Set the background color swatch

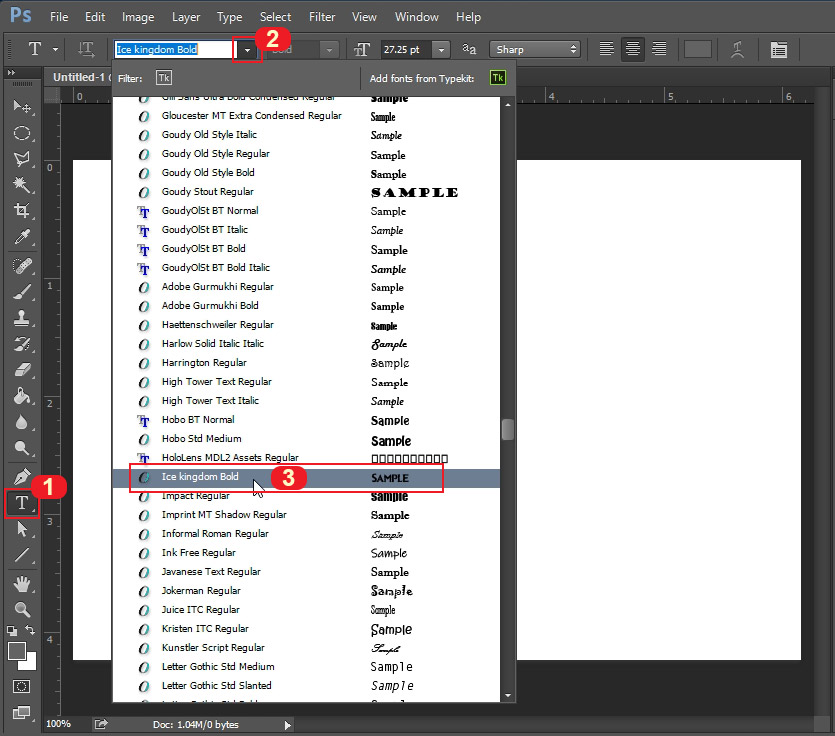[29, 663]
